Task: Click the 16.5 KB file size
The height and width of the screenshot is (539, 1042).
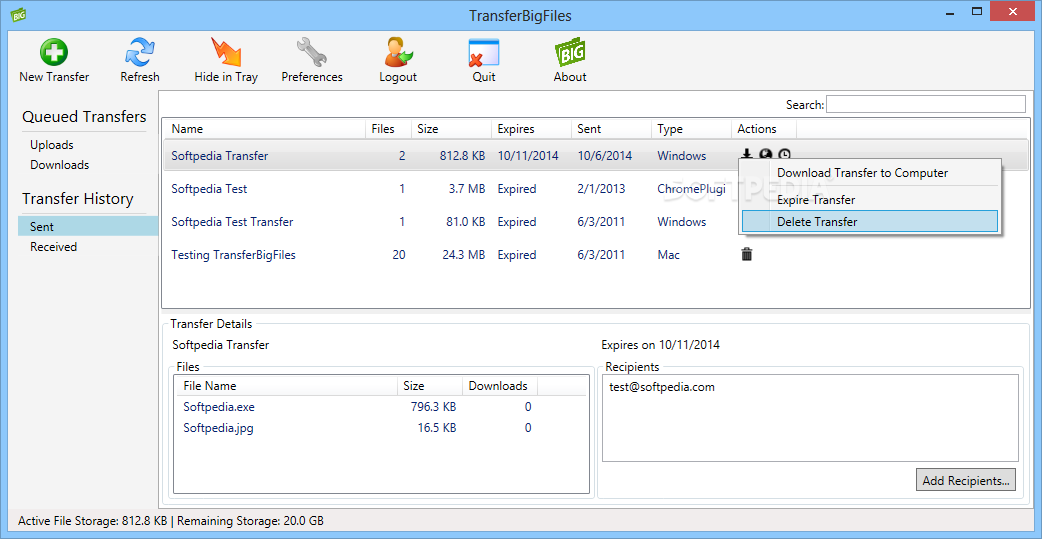Action: [439, 428]
